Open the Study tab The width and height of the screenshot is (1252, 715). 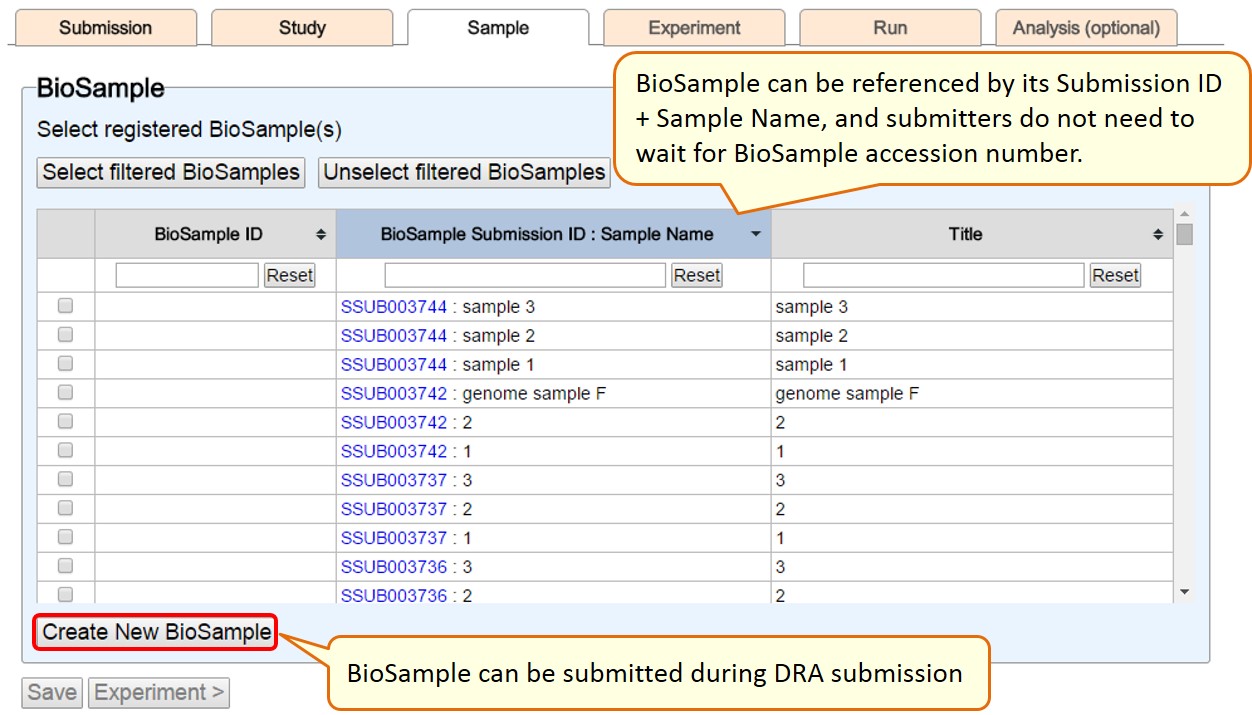click(x=302, y=28)
